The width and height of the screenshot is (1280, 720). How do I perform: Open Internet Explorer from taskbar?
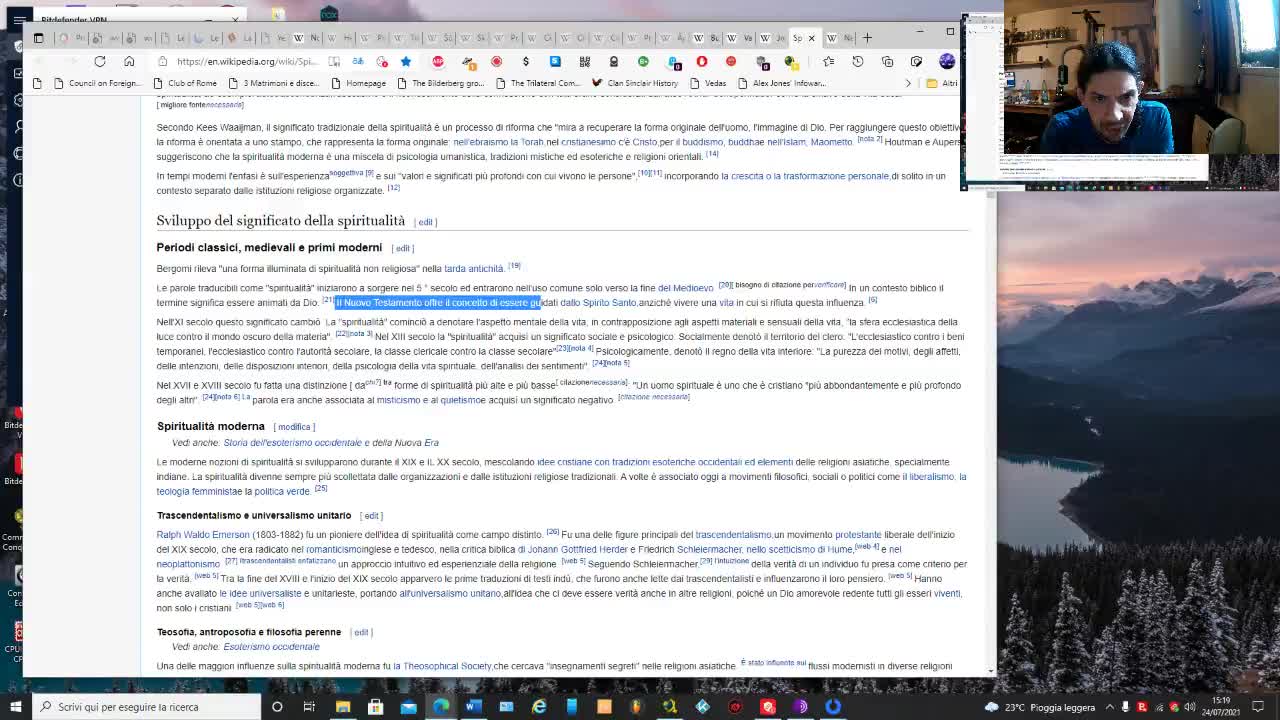tap(539, 707)
